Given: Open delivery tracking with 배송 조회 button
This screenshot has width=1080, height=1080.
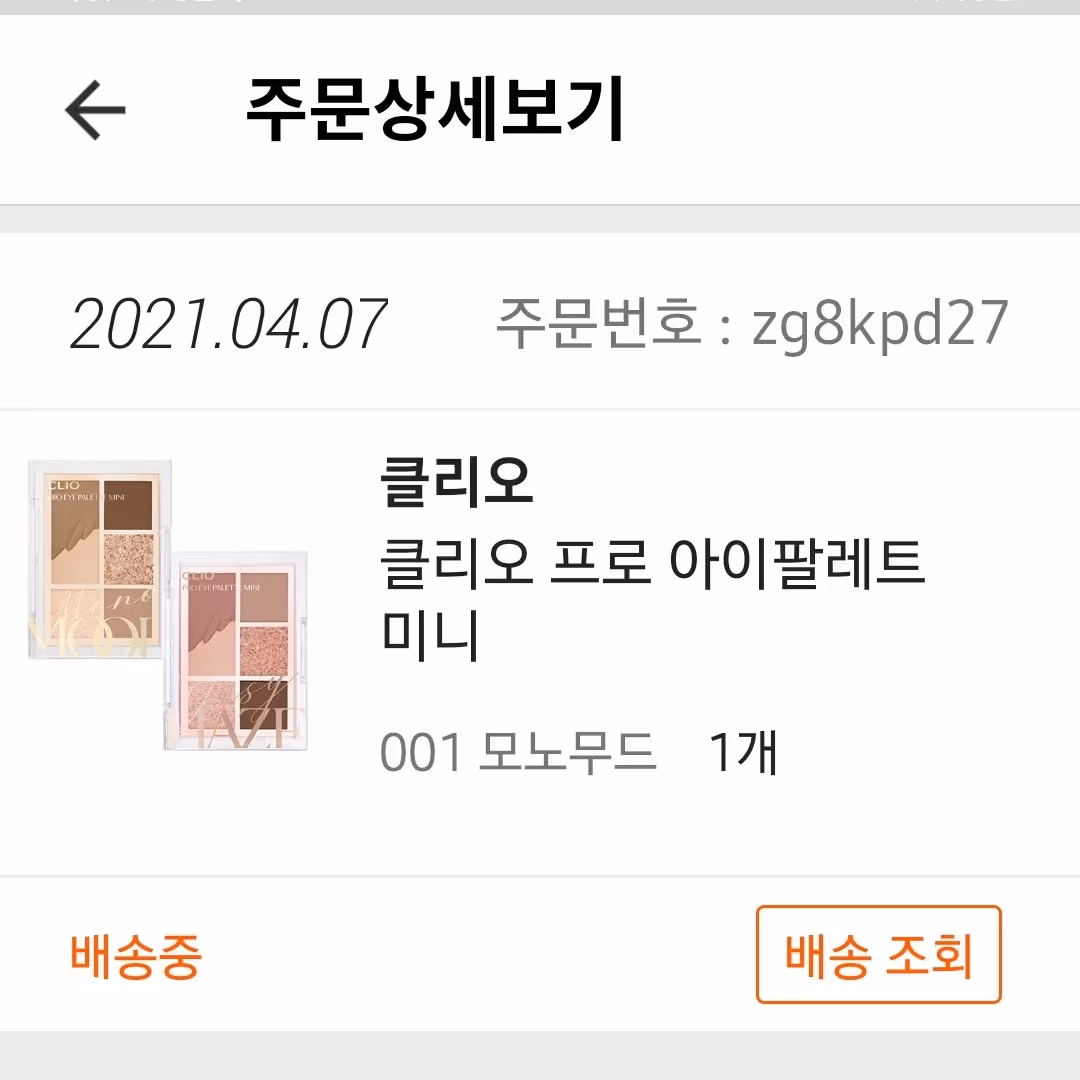Looking at the screenshot, I should [x=878, y=955].
